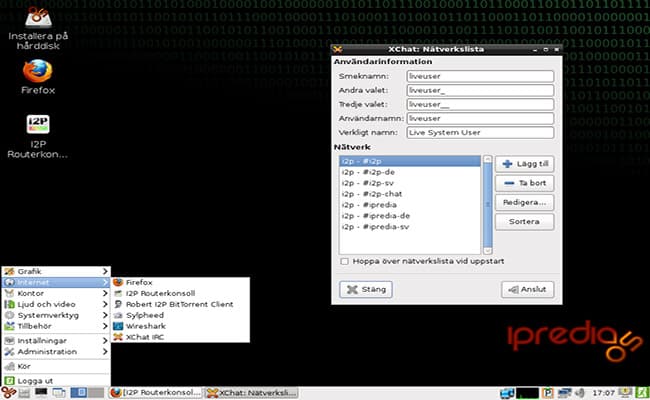
Task: Click the network list scrollbar down arrow
Action: click(488, 250)
